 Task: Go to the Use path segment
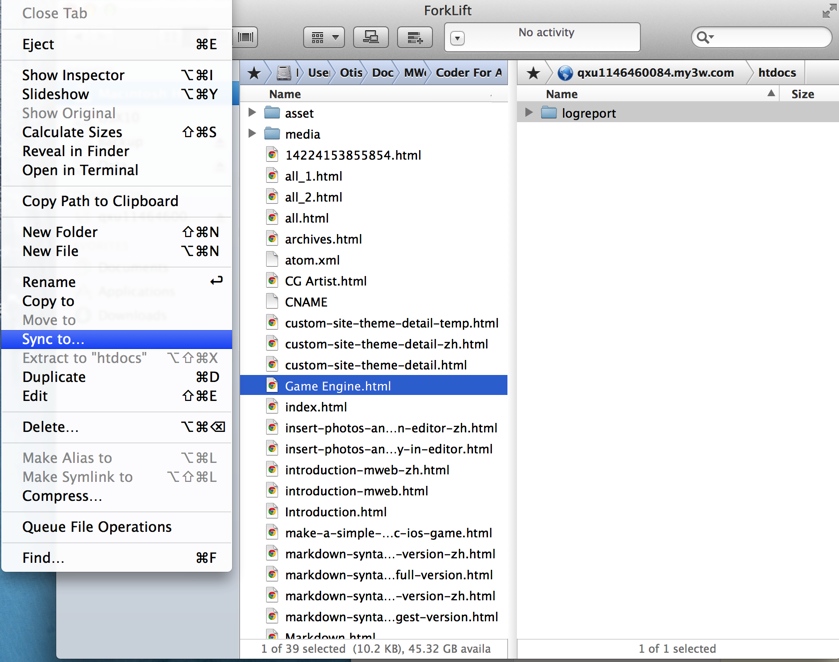(x=318, y=73)
